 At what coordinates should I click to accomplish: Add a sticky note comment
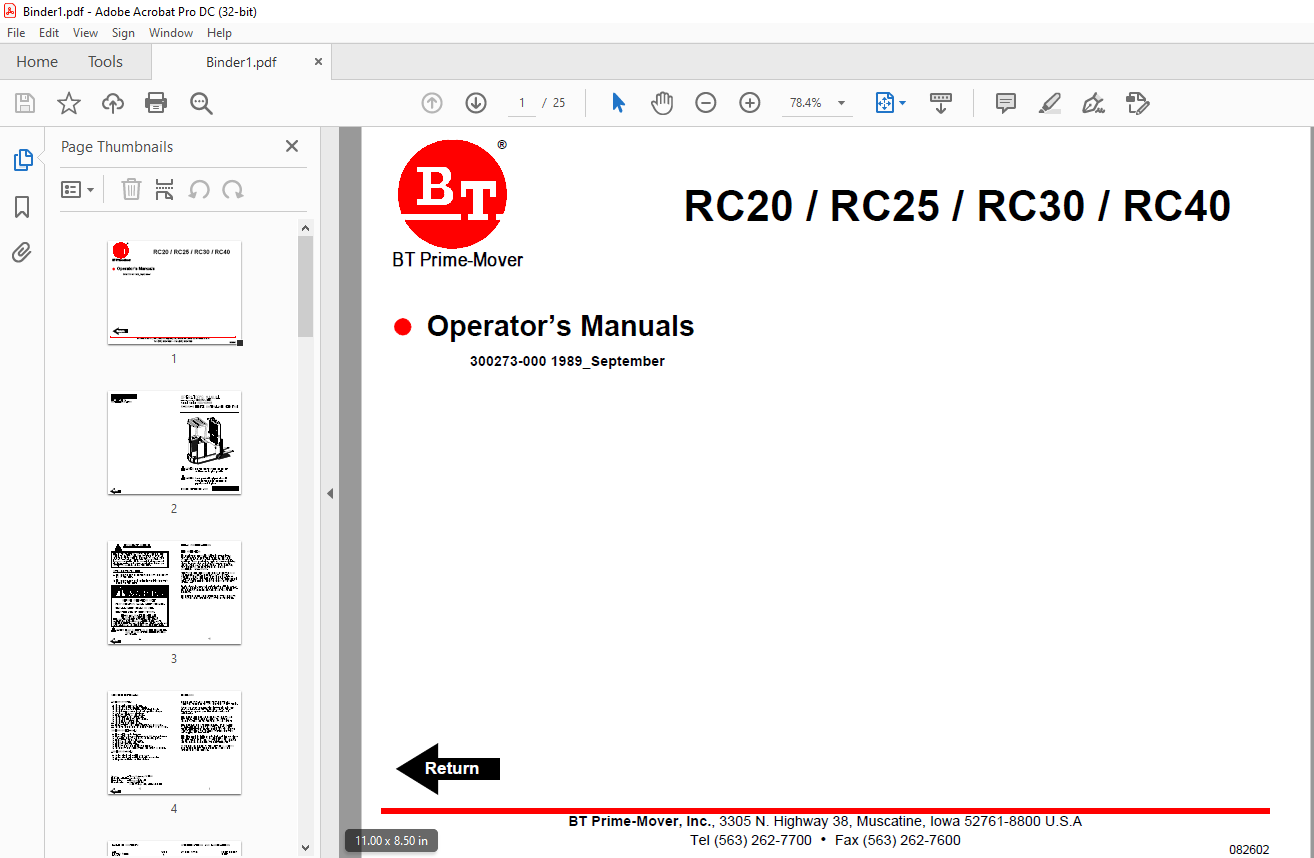coord(1006,103)
